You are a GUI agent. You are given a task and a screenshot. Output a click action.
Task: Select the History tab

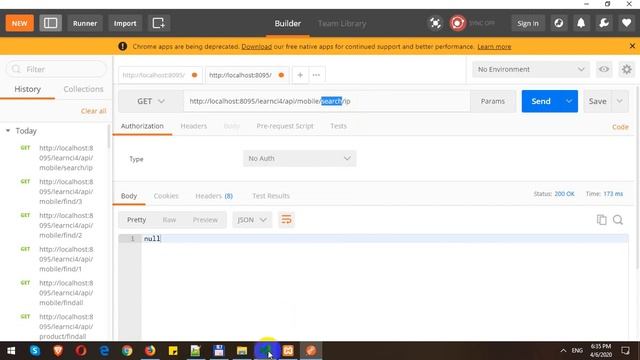[27, 89]
